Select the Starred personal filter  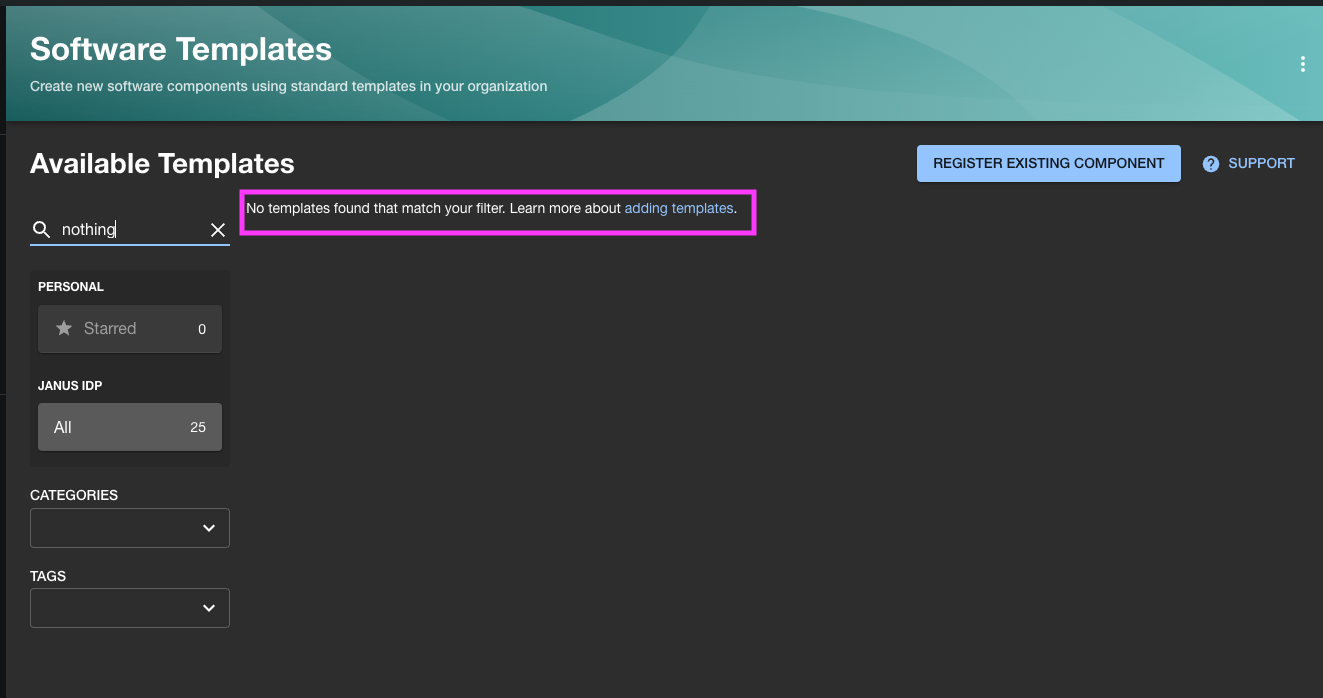tap(130, 329)
